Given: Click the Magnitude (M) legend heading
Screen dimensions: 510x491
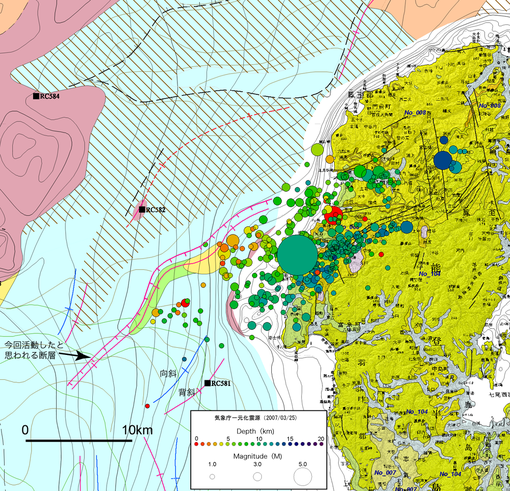Looking at the screenshot, I should pos(257,456).
